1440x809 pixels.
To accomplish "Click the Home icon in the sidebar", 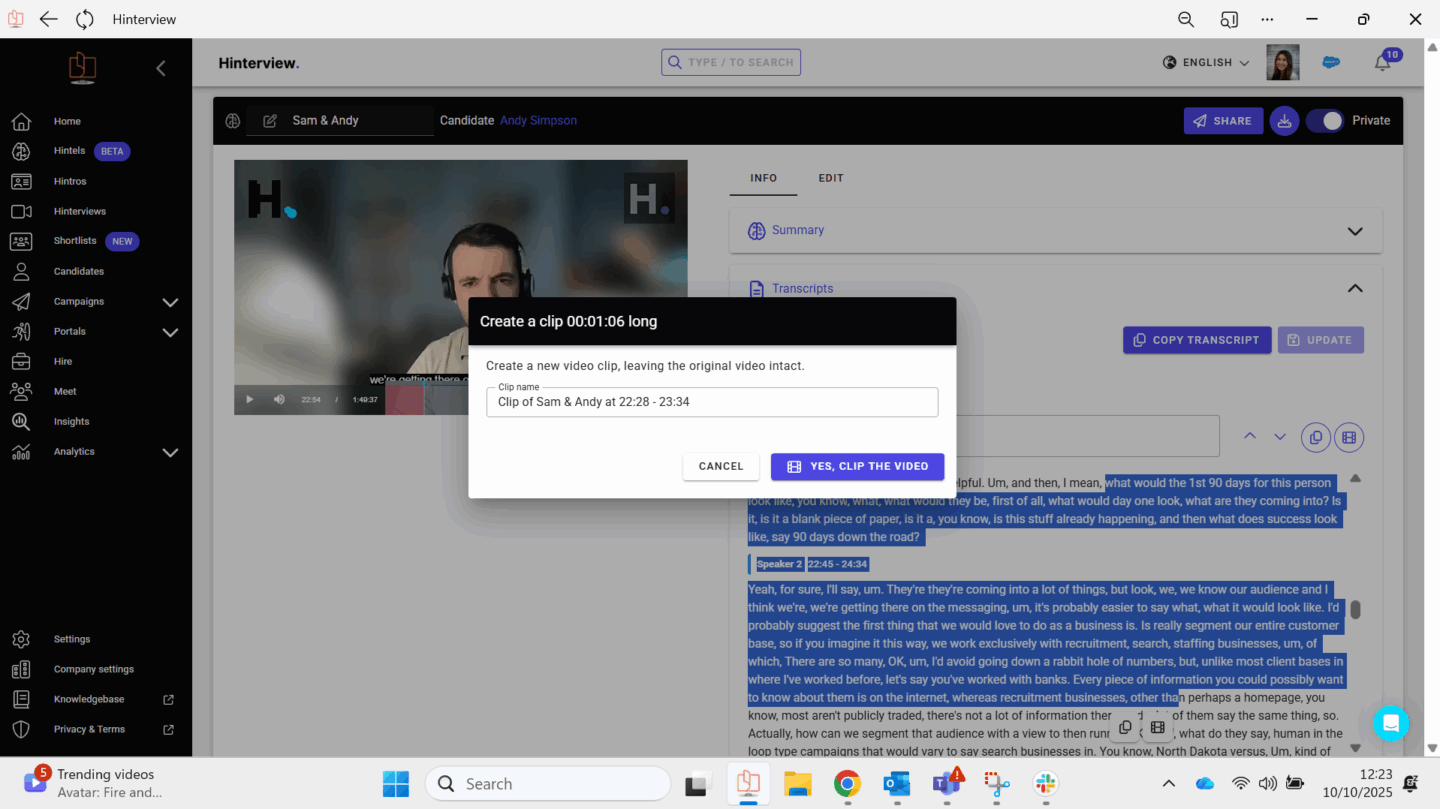I will click(x=21, y=122).
